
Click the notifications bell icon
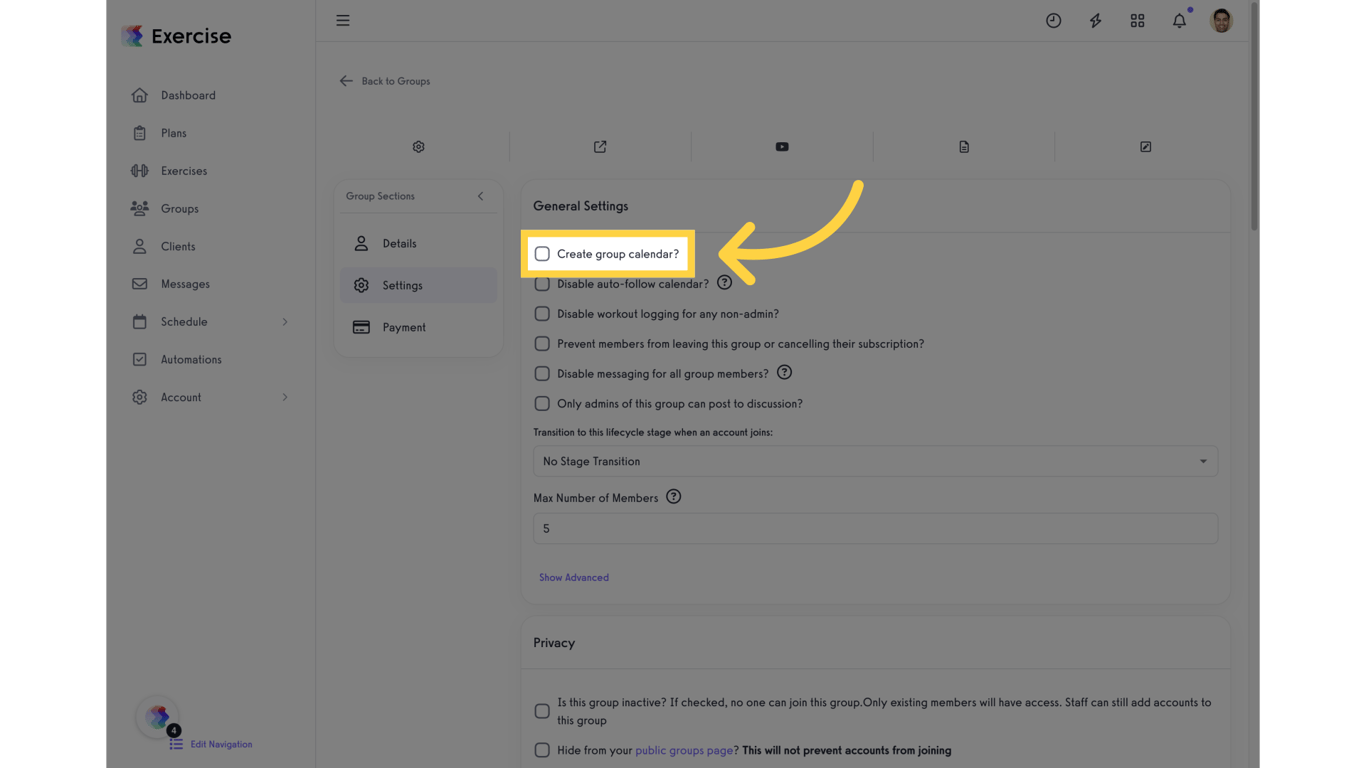click(1179, 20)
